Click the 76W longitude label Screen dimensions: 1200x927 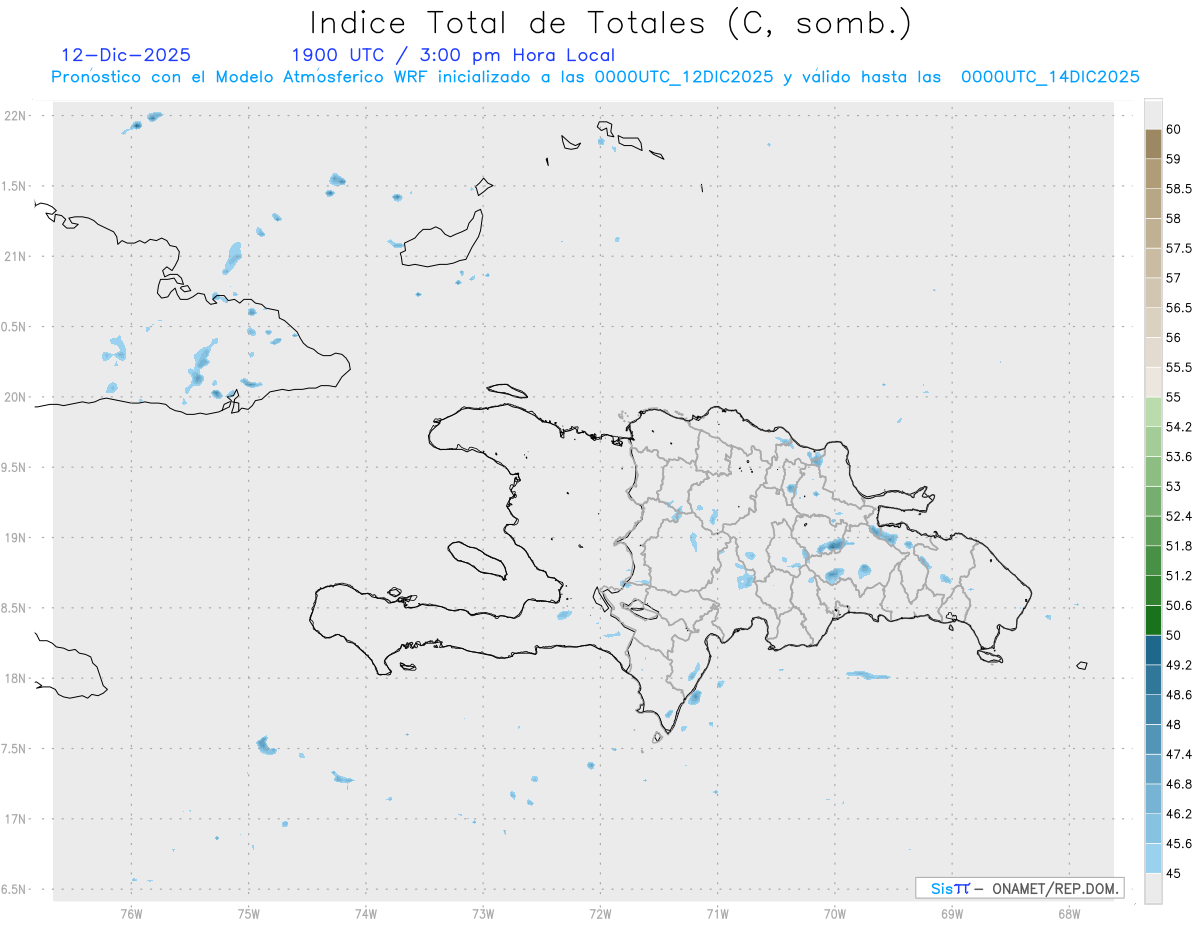click(131, 913)
